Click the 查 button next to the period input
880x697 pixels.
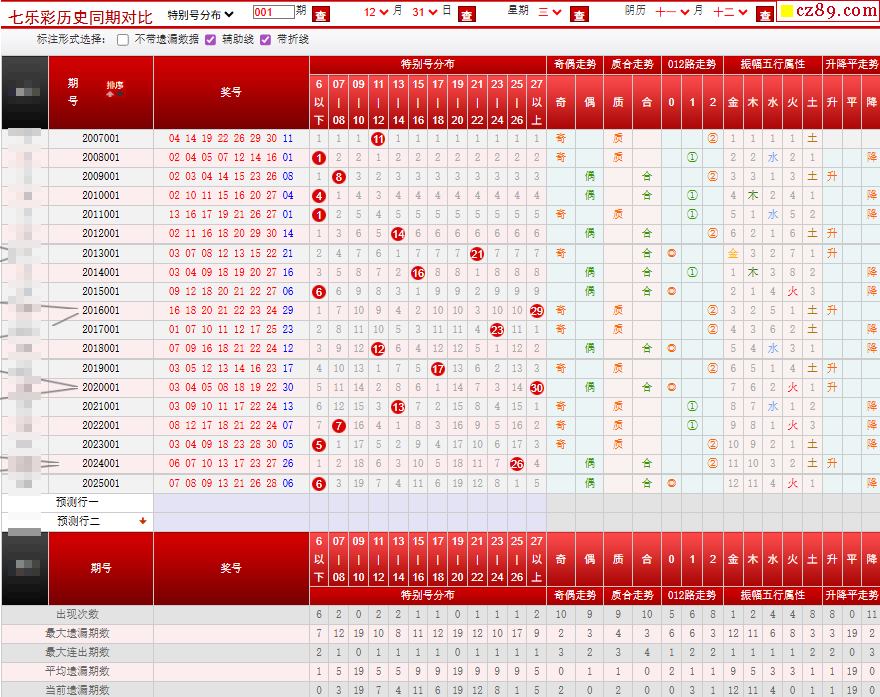tap(320, 14)
